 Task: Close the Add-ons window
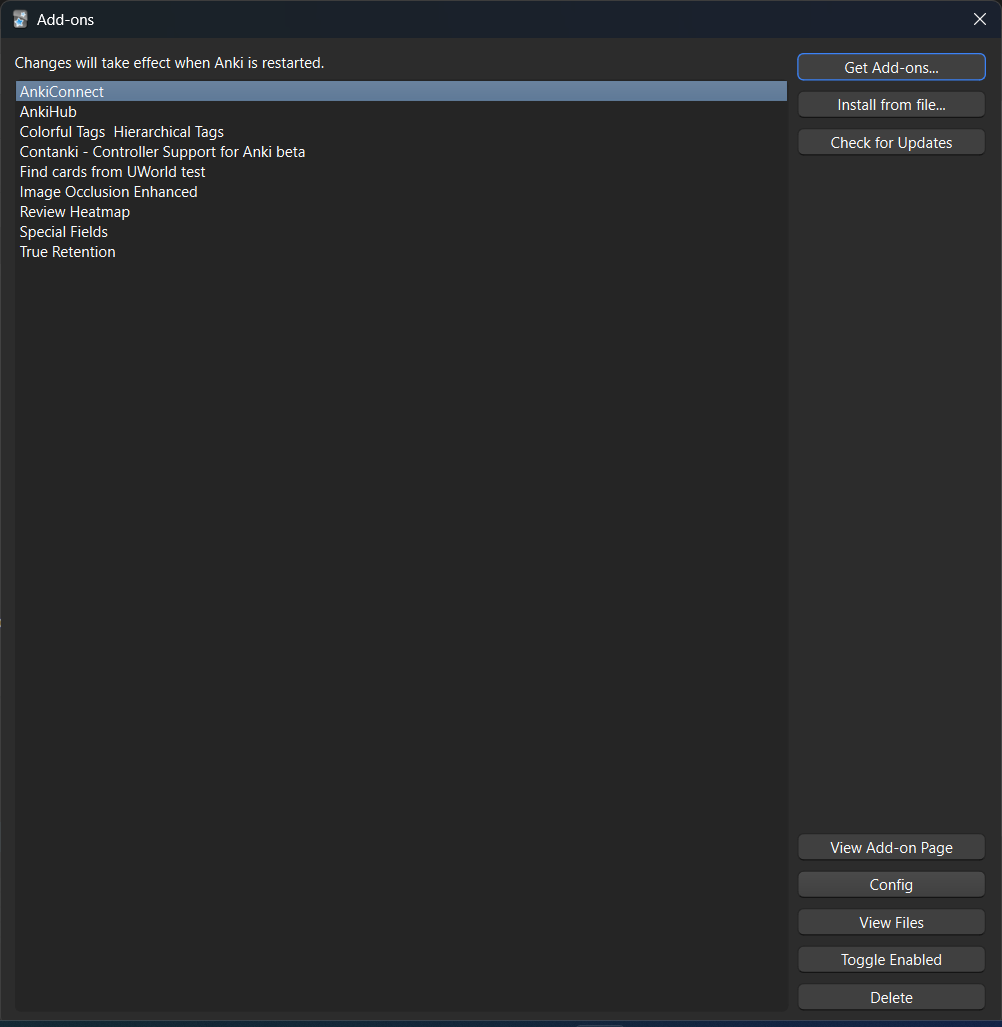pos(979,20)
